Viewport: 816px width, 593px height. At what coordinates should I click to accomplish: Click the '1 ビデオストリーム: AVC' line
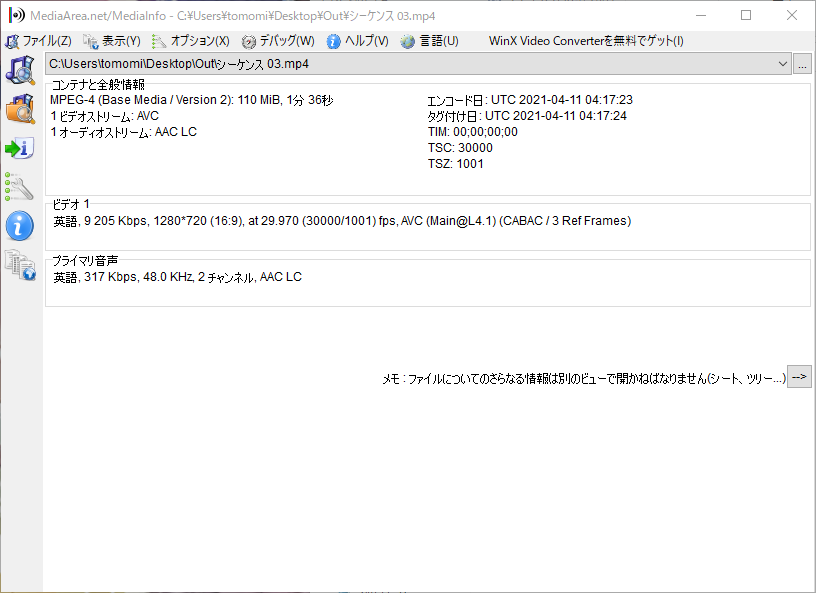click(105, 116)
